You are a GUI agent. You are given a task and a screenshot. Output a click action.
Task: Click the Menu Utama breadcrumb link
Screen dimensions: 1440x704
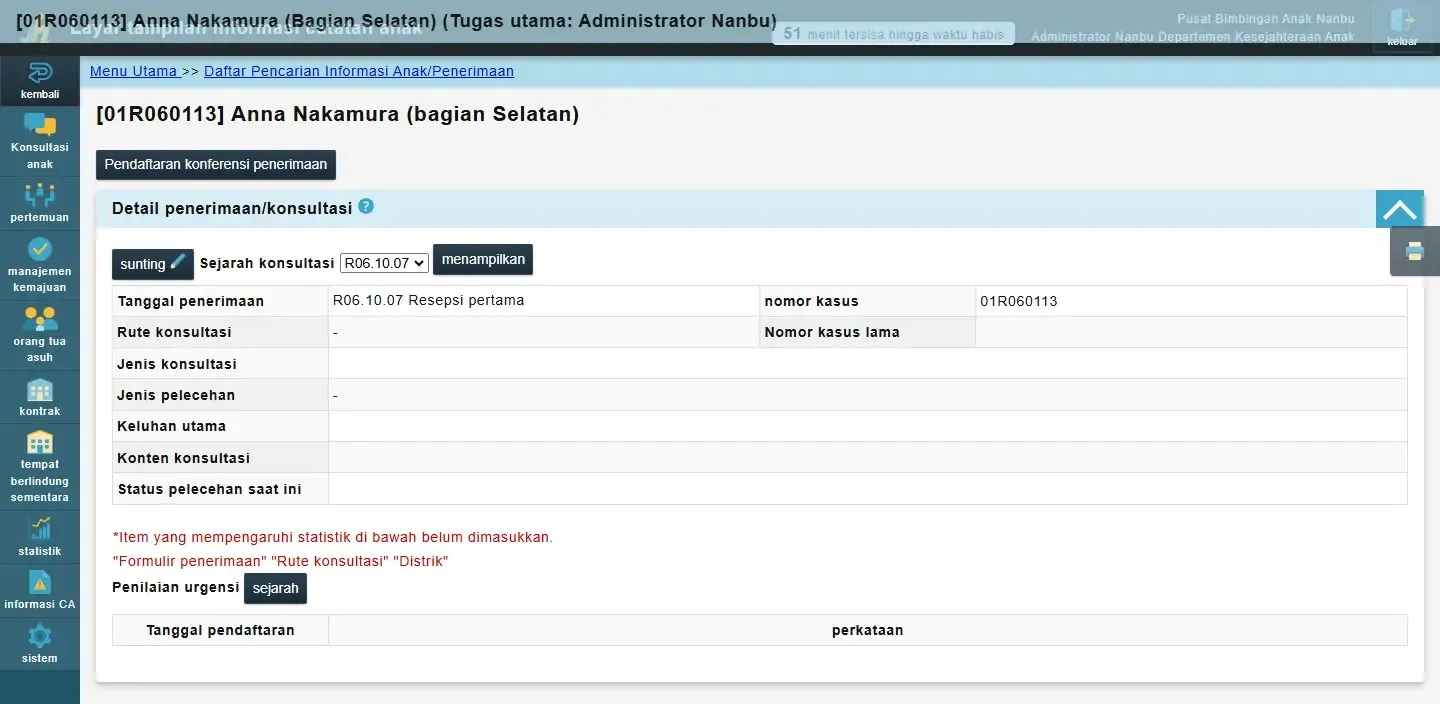coord(133,71)
